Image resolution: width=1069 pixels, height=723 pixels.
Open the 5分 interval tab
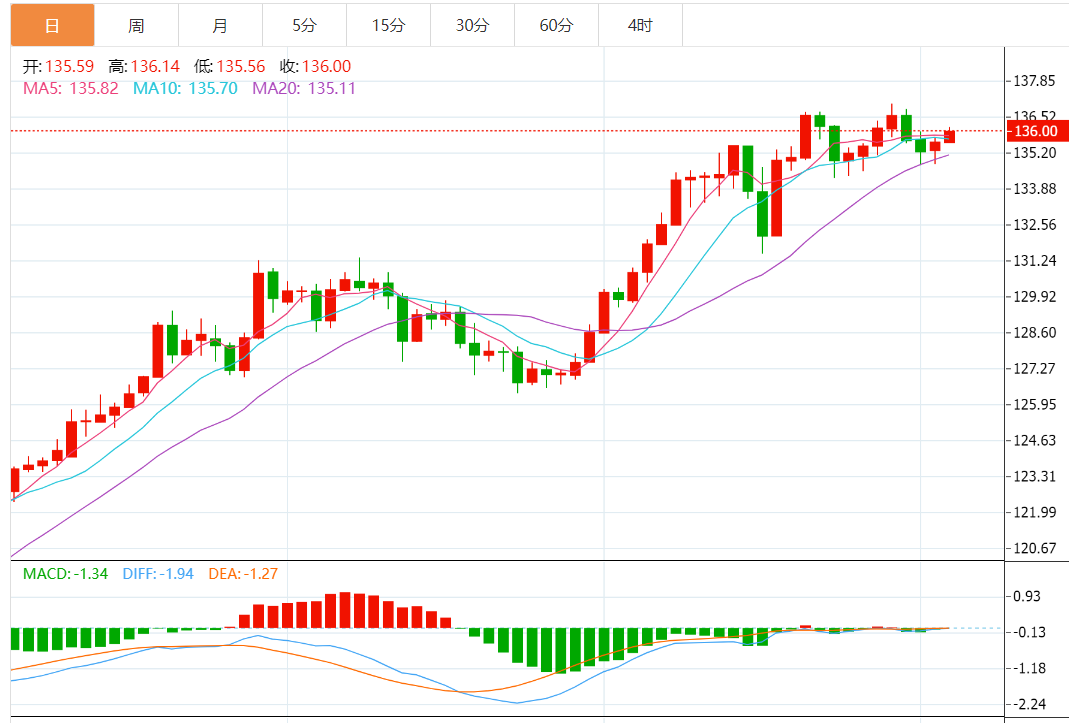[304, 25]
